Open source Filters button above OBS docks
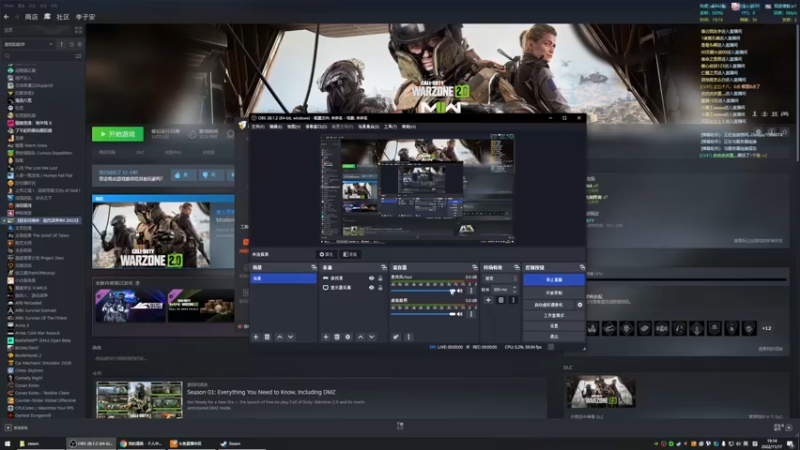This screenshot has width=800, height=450. (x=349, y=254)
